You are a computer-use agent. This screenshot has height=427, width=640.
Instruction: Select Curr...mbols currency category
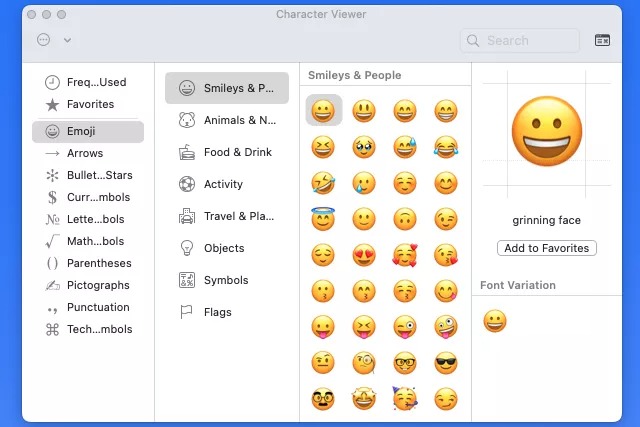88,197
